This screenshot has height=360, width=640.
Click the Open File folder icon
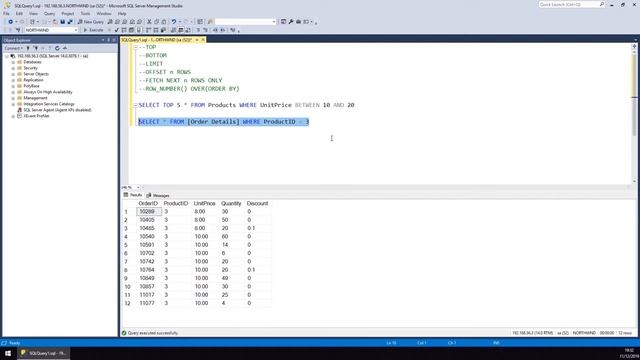pos(55,22)
